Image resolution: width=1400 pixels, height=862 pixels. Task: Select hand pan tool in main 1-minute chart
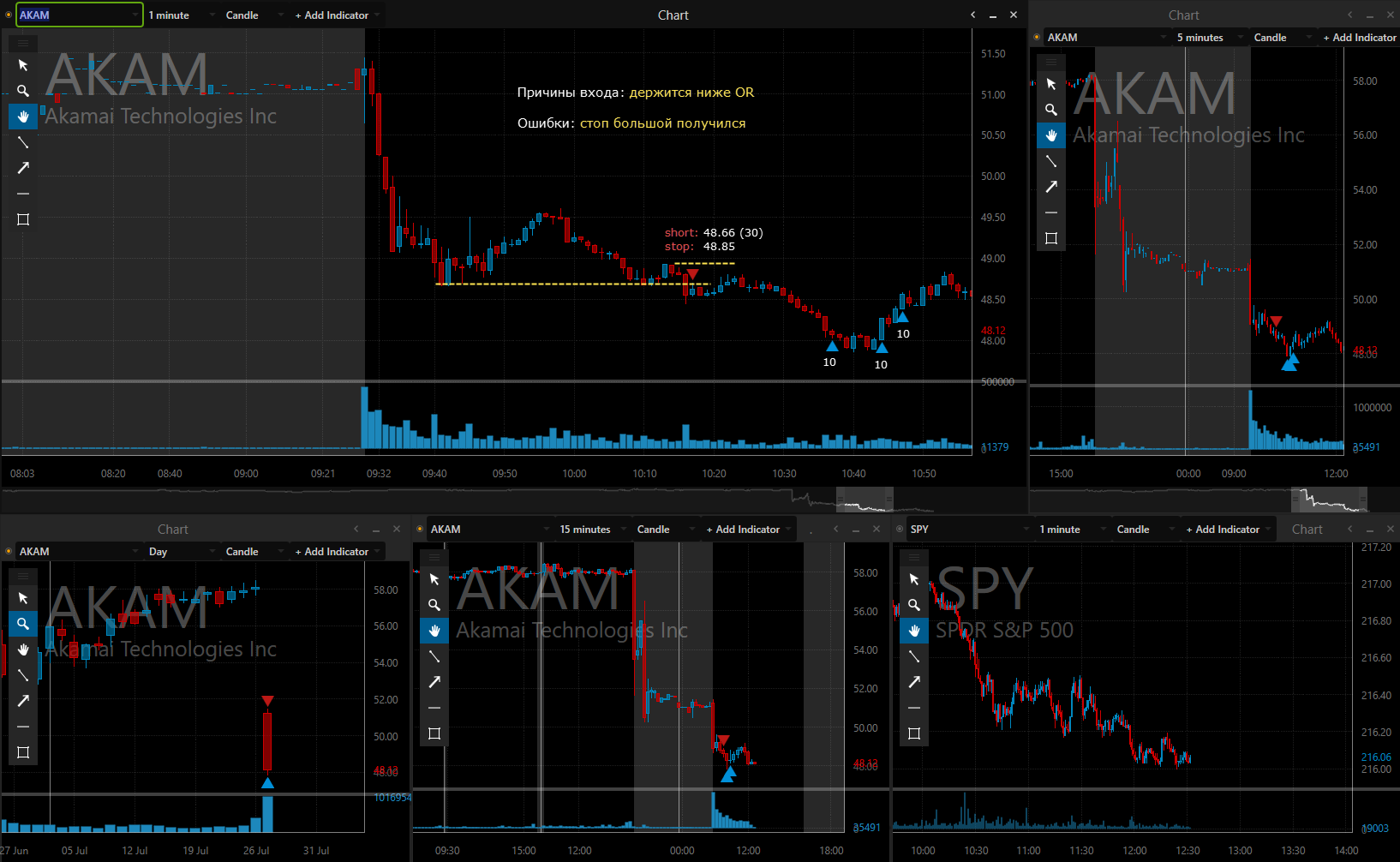23,117
